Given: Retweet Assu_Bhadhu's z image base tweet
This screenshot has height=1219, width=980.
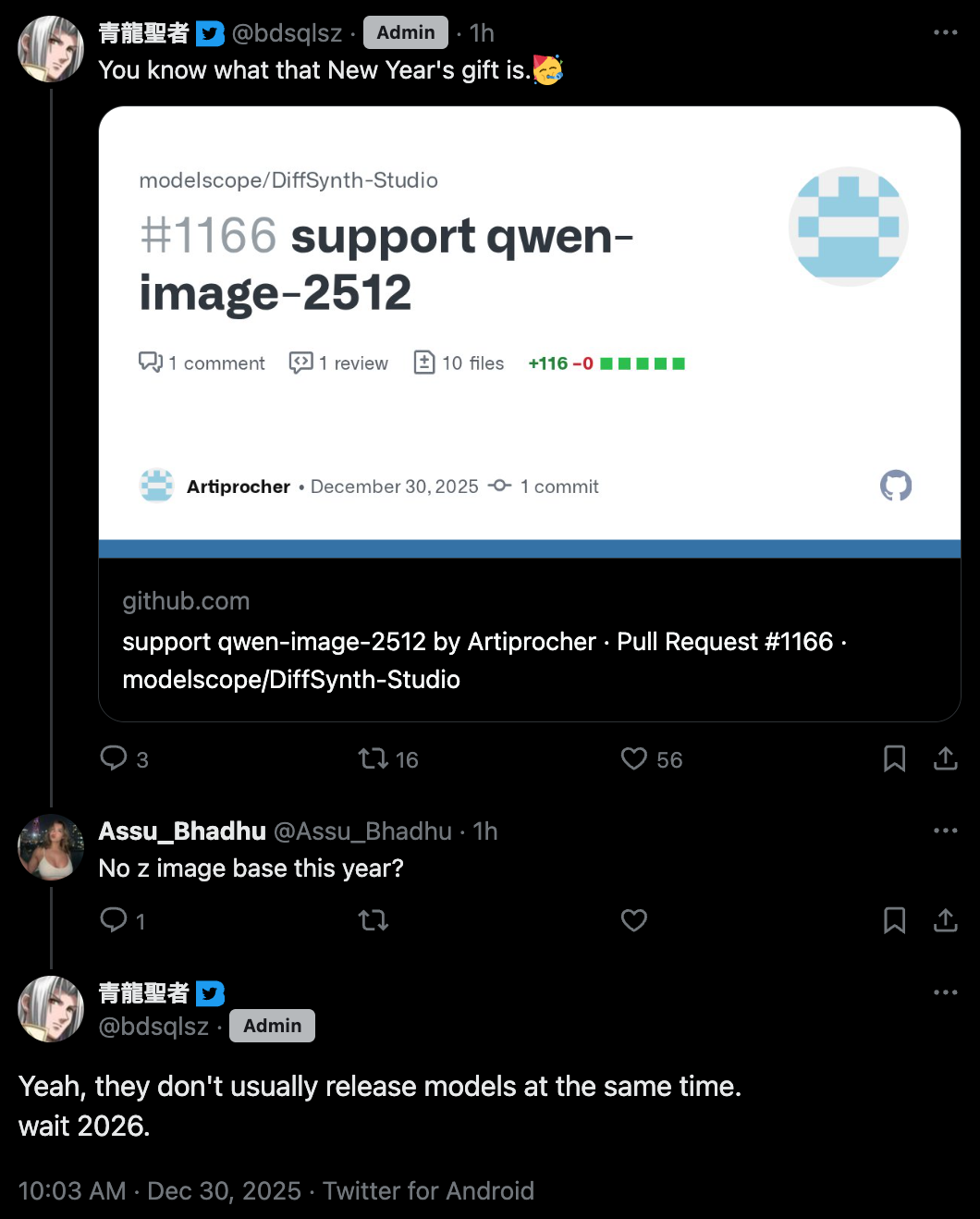Looking at the screenshot, I should [374, 920].
